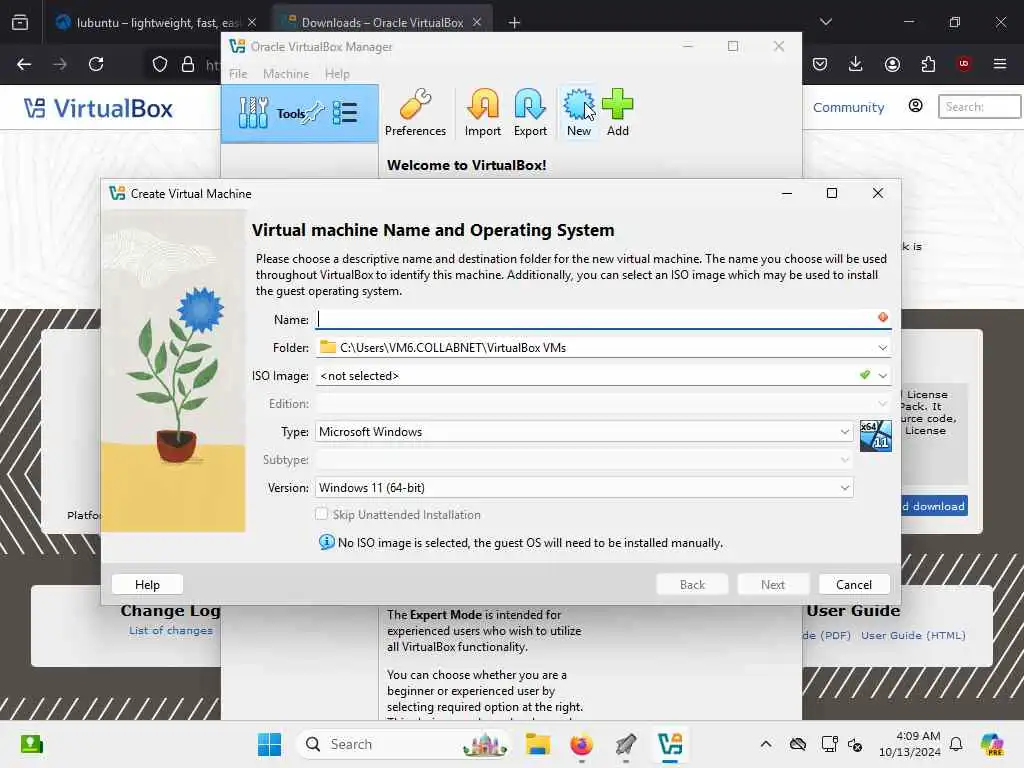Open the Type dropdown showing Microsoft Windows
The height and width of the screenshot is (768, 1024).
584,432
